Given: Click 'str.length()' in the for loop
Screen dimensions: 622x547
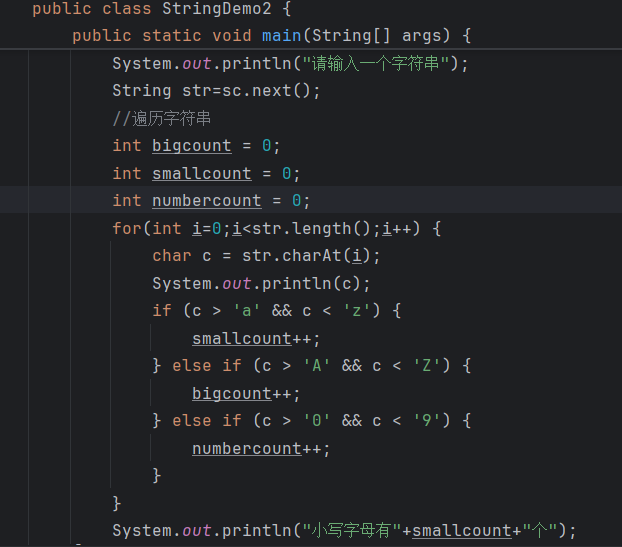Looking at the screenshot, I should [311, 228].
